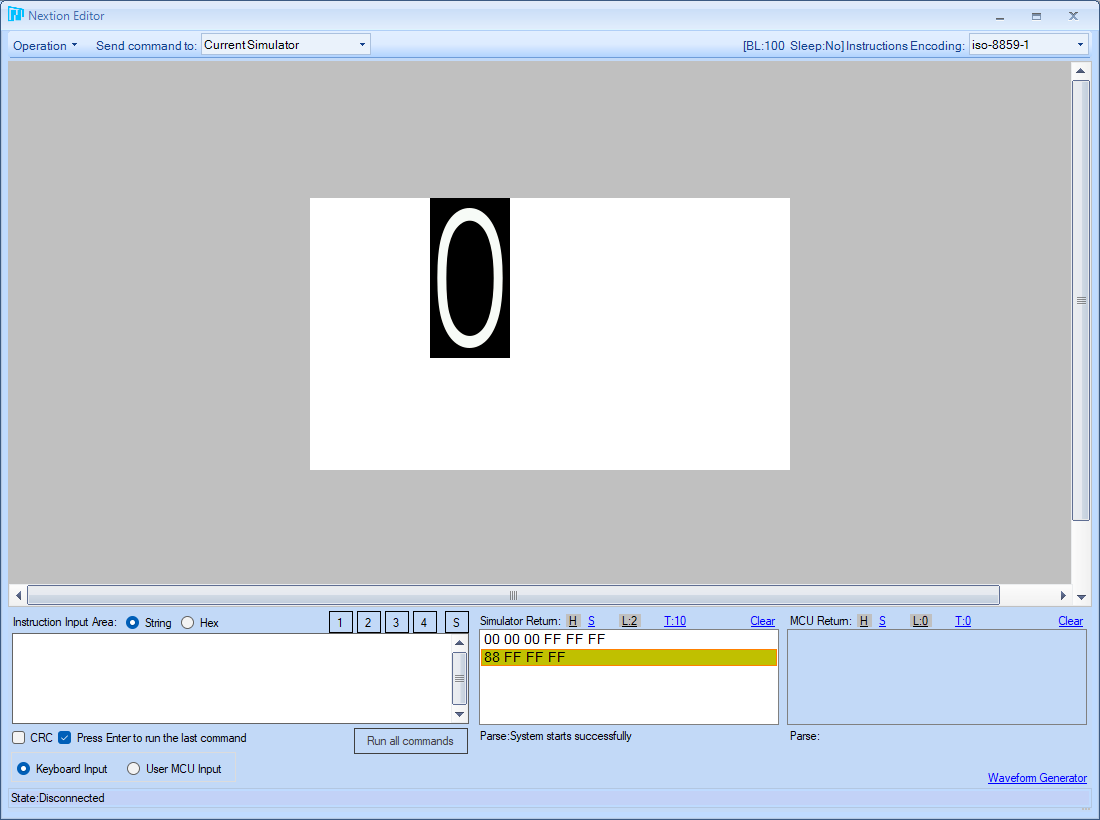The image size is (1100, 820).
Task: Click Run all commands button
Action: [x=410, y=741]
